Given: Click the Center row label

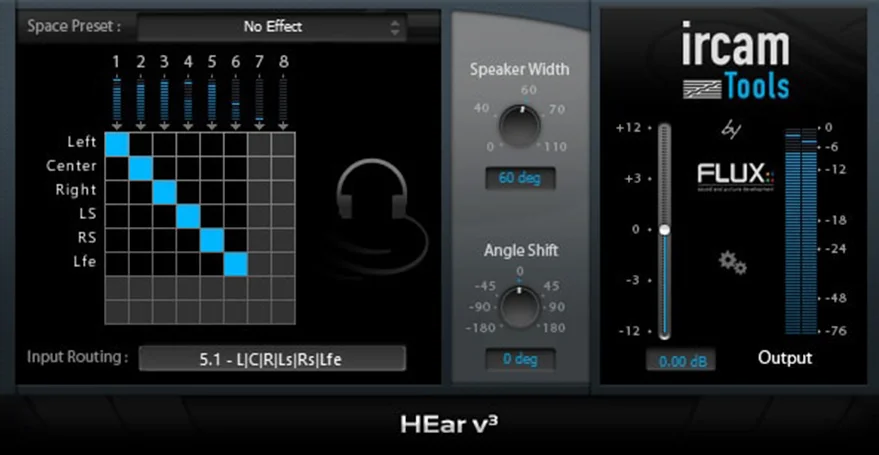Looking at the screenshot, I should coord(72,166).
